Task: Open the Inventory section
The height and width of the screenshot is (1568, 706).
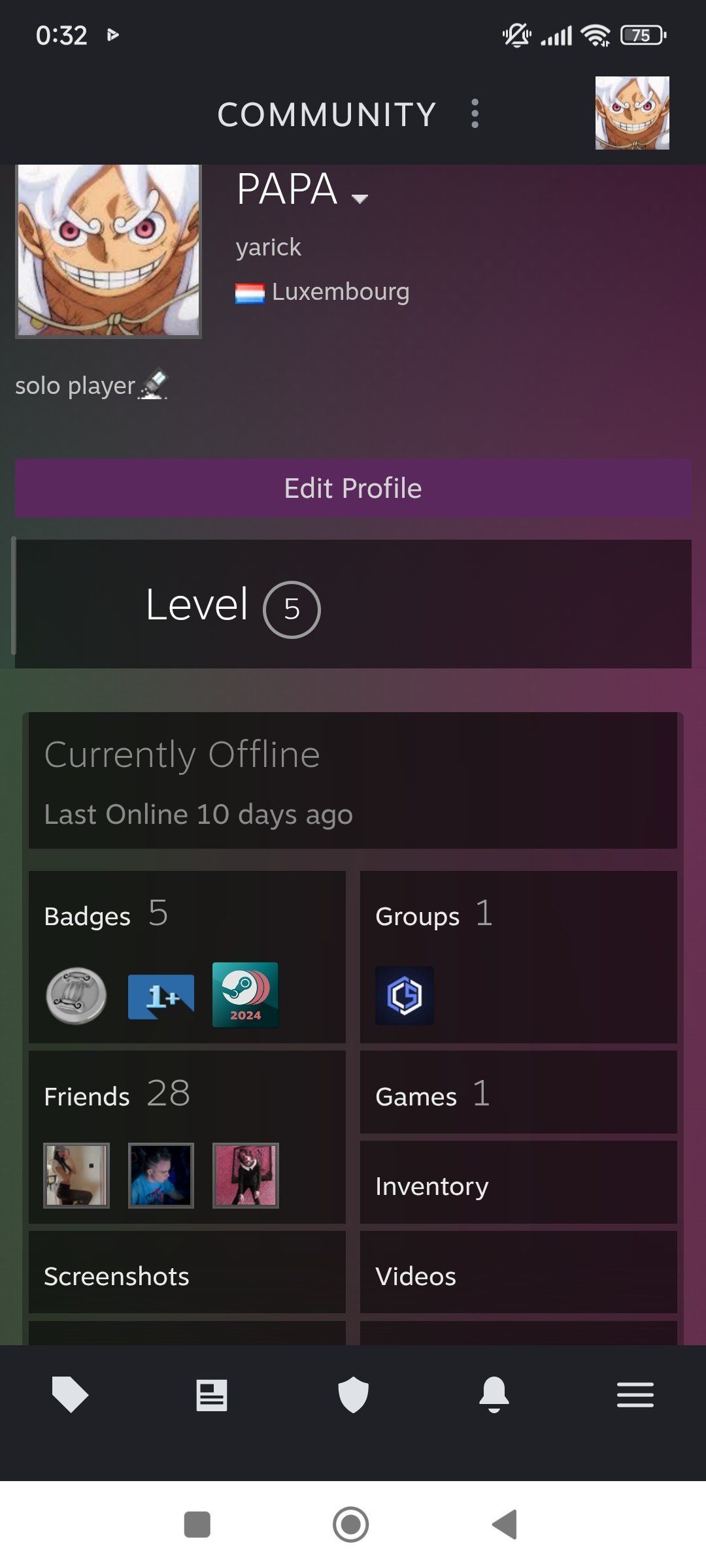Action: pos(518,1185)
